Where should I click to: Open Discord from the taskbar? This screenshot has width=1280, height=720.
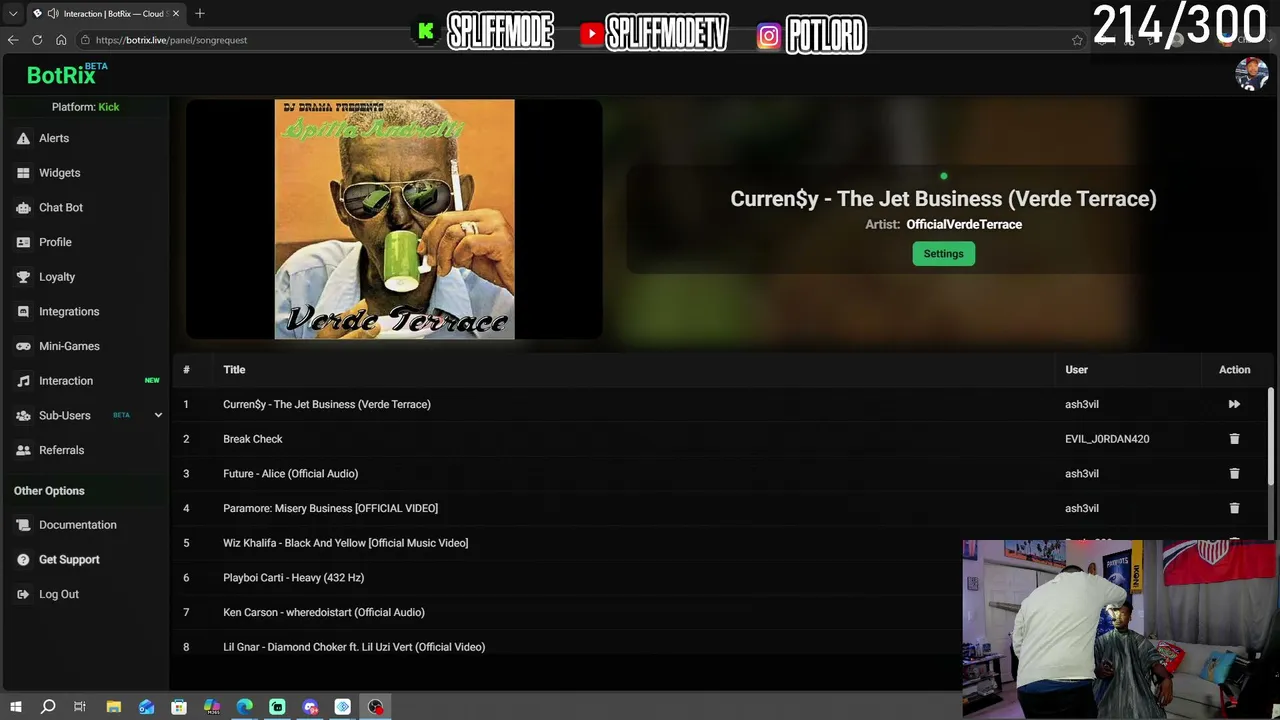310,707
